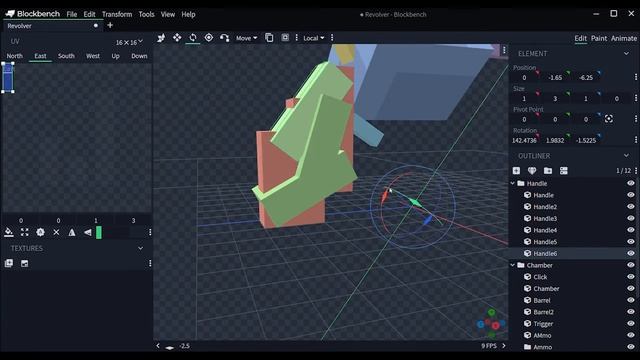Viewport: 640px width, 360px height.
Task: Open the Move transform mode dropdown
Action: tap(246, 38)
